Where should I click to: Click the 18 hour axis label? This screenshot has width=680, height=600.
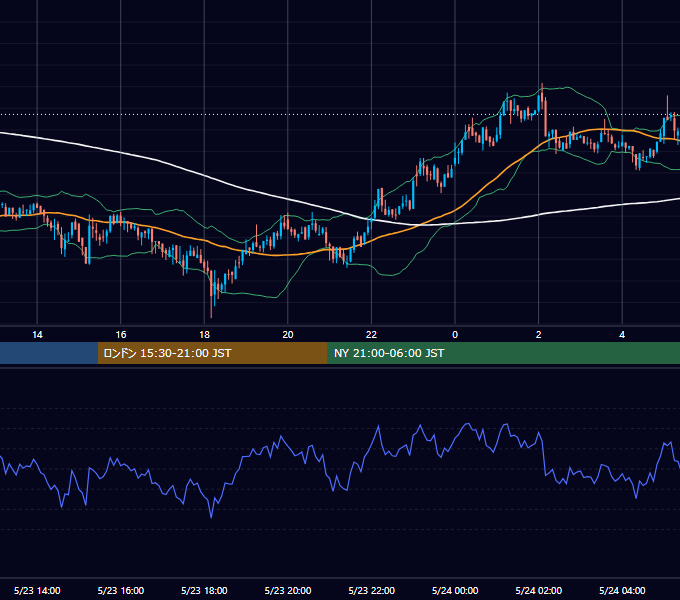[x=204, y=335]
